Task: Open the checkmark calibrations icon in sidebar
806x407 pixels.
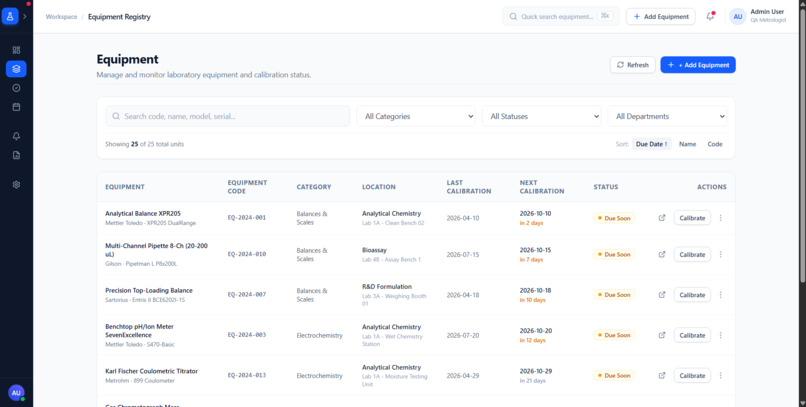Action: pyautogui.click(x=16, y=88)
